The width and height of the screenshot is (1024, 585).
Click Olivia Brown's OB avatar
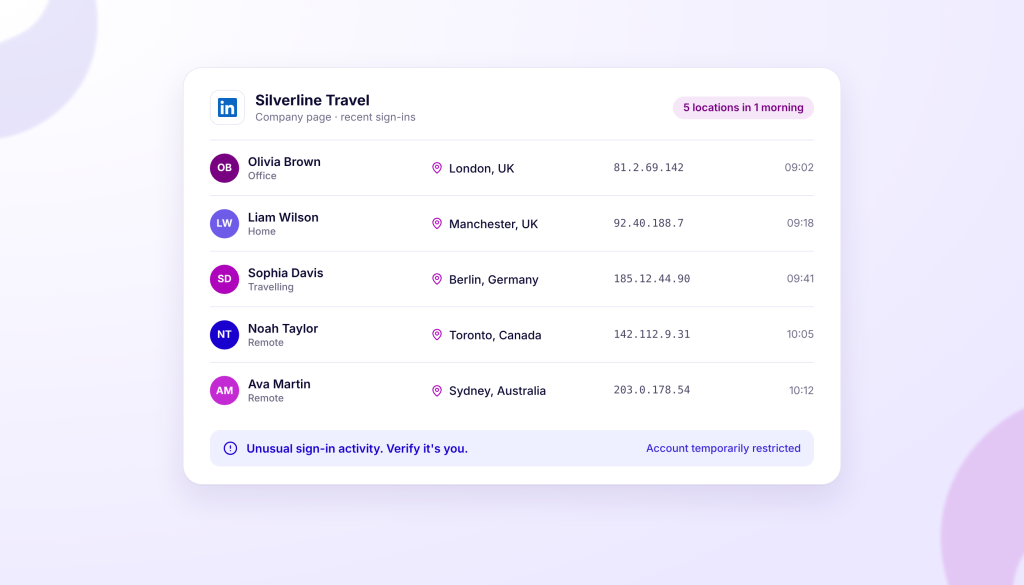[224, 168]
